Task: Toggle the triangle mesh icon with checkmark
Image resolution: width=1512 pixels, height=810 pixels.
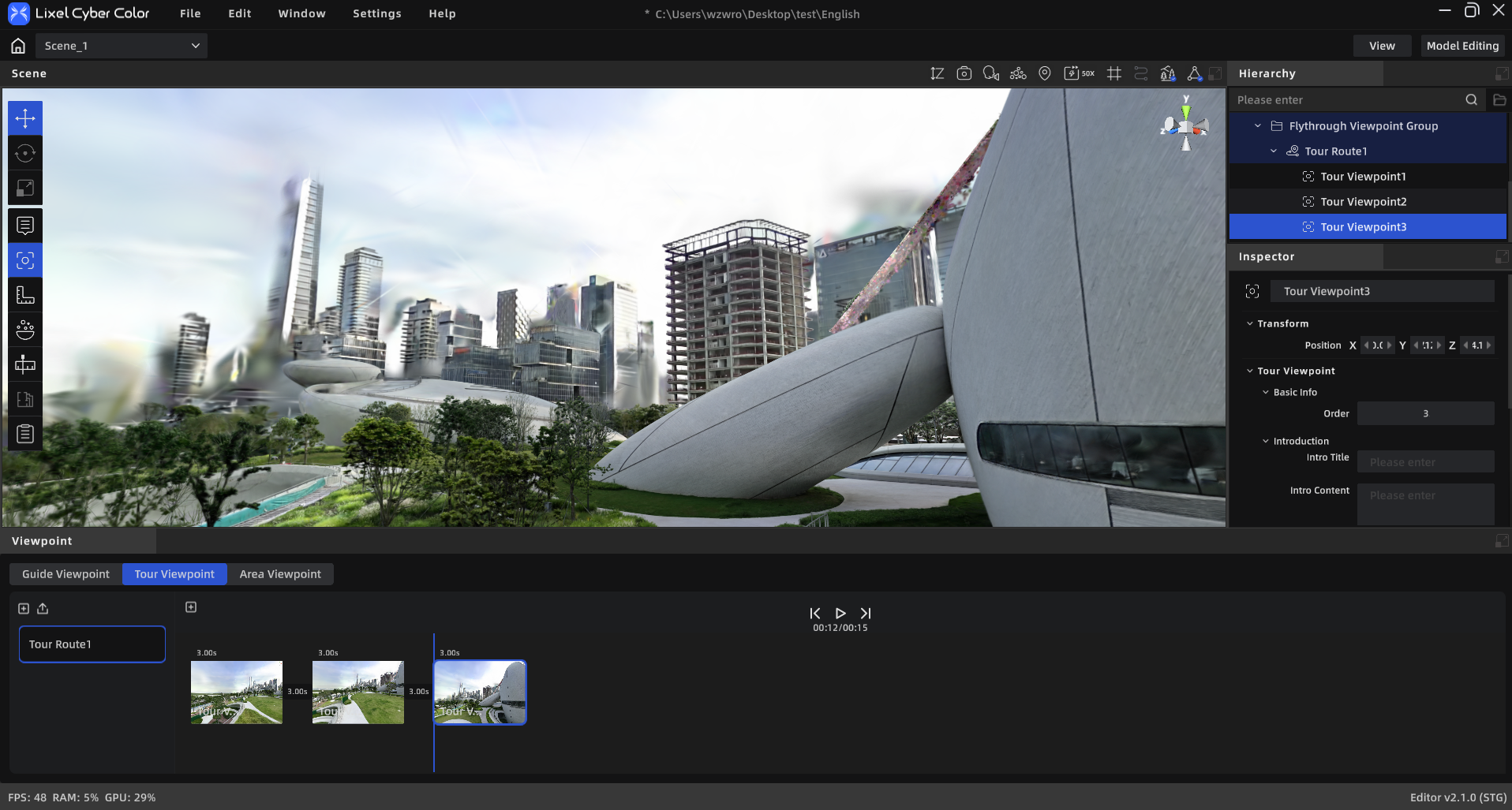Action: coord(1195,73)
